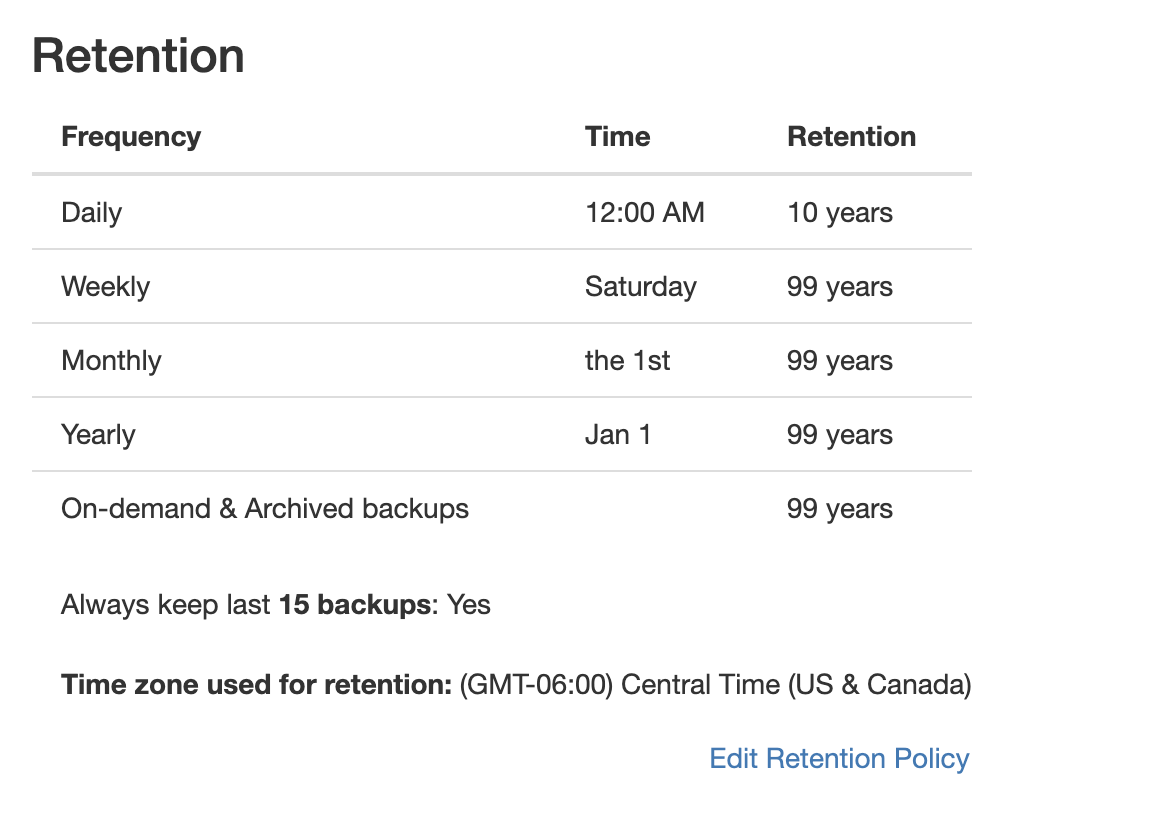This screenshot has height=838, width=1154.
Task: Select the Retention page heading
Action: click(137, 56)
